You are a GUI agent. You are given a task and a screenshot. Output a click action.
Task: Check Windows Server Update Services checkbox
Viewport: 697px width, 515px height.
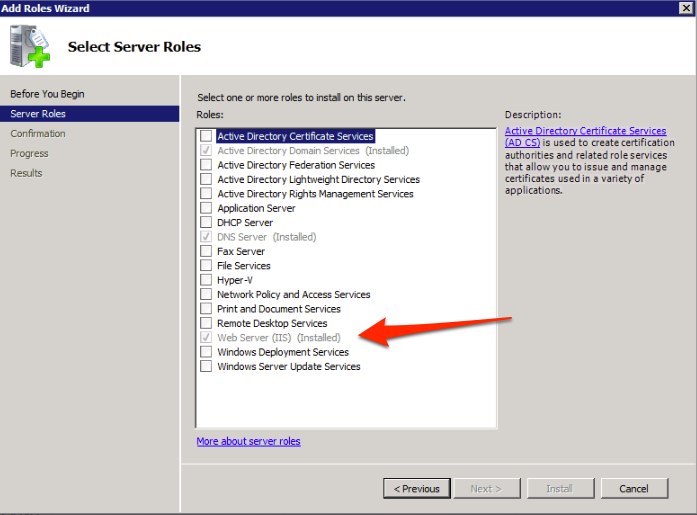206,366
